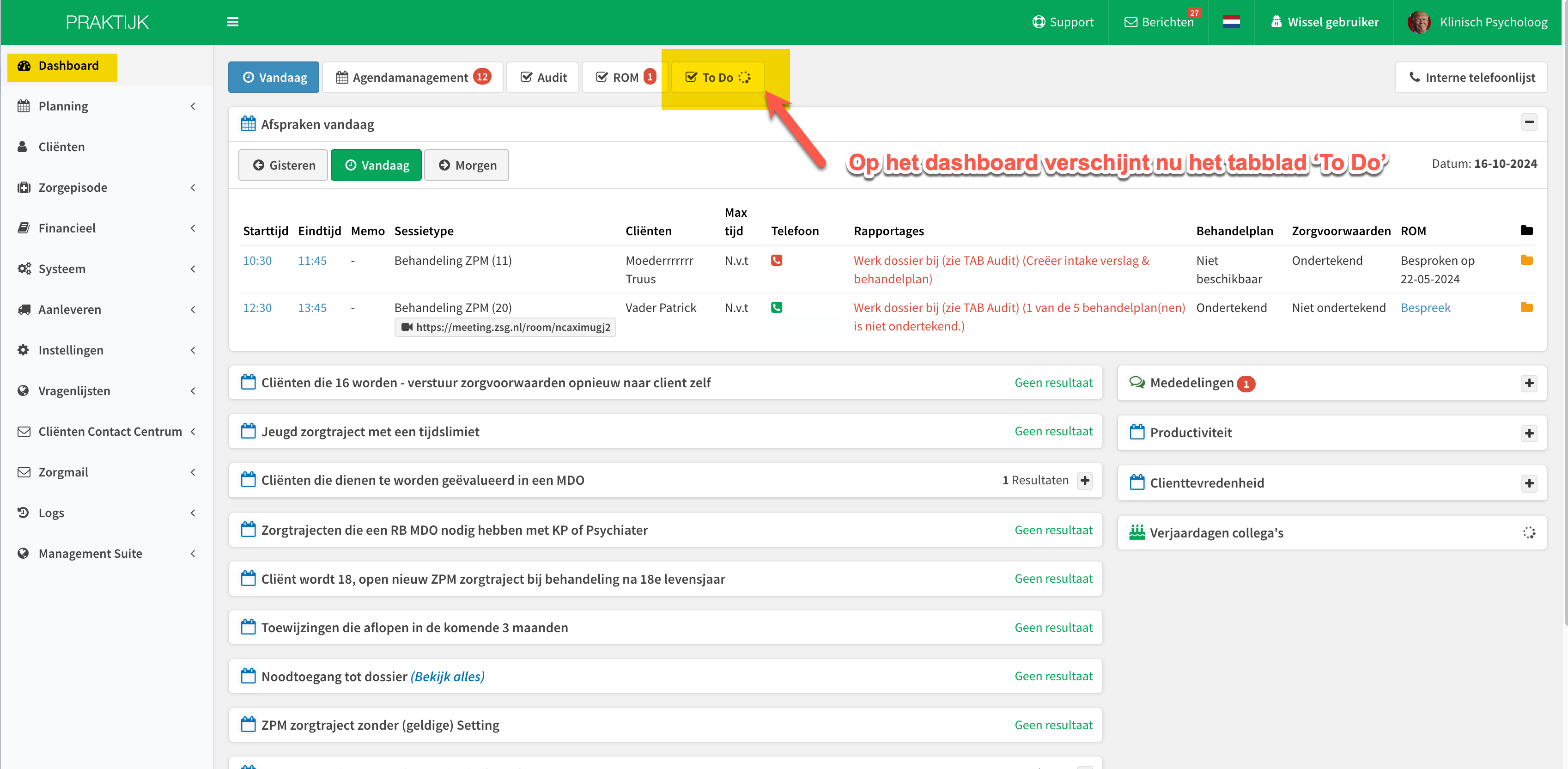
Task: Open the orange folder for Vader Patrick
Action: click(x=1526, y=307)
